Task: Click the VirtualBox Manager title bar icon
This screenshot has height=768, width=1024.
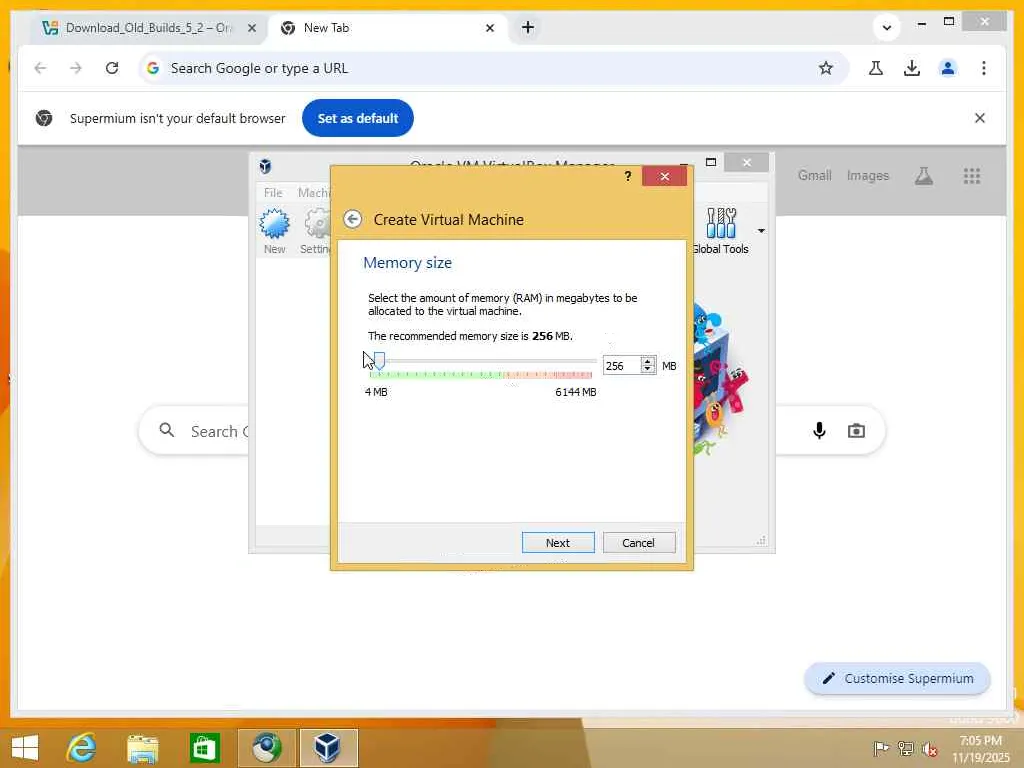Action: (265, 166)
